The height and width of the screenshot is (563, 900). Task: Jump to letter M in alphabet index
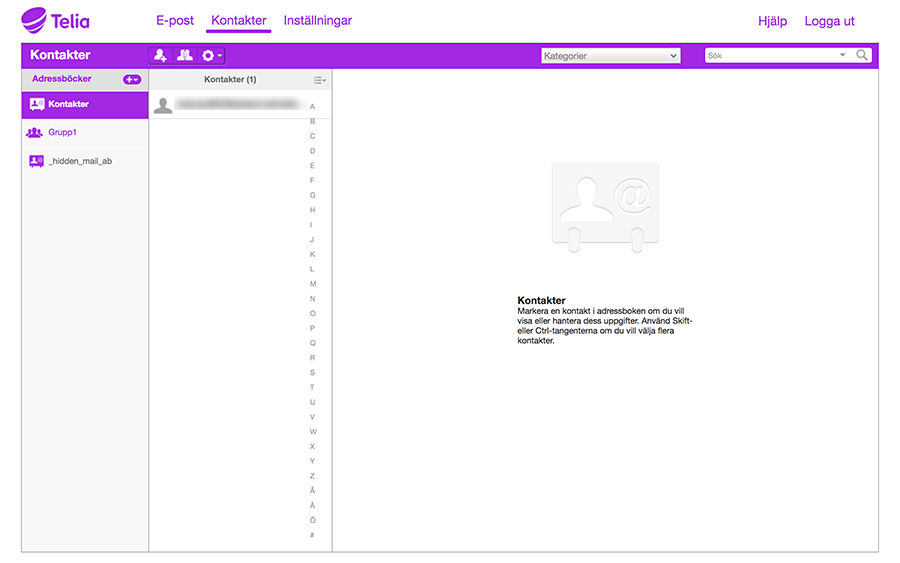click(x=313, y=284)
